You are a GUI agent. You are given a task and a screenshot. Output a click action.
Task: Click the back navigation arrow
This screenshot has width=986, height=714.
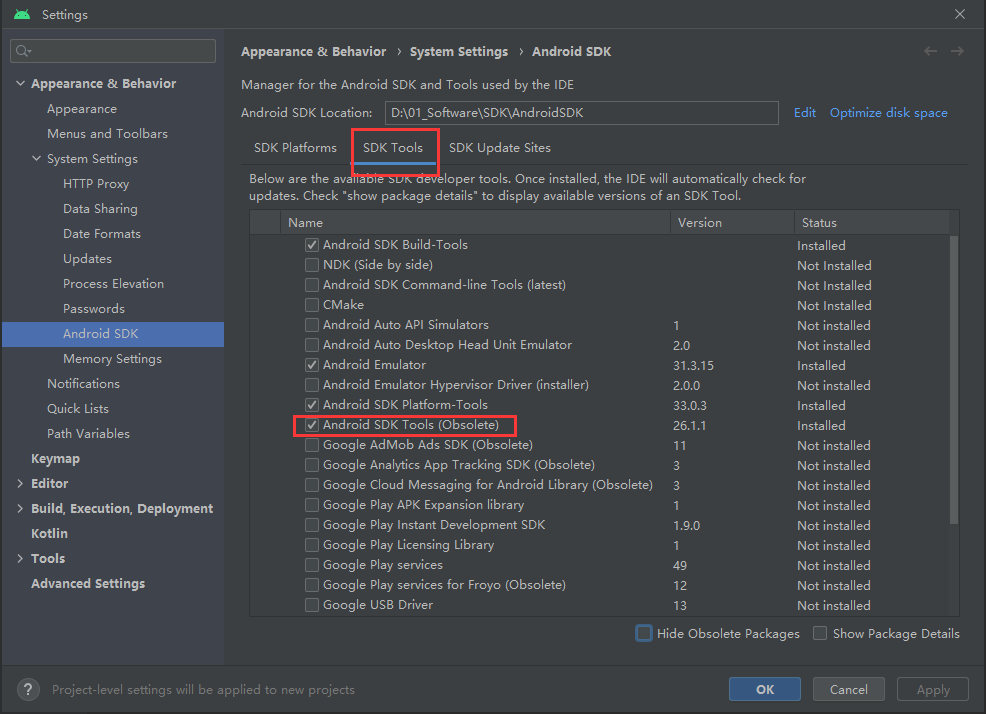(x=931, y=51)
